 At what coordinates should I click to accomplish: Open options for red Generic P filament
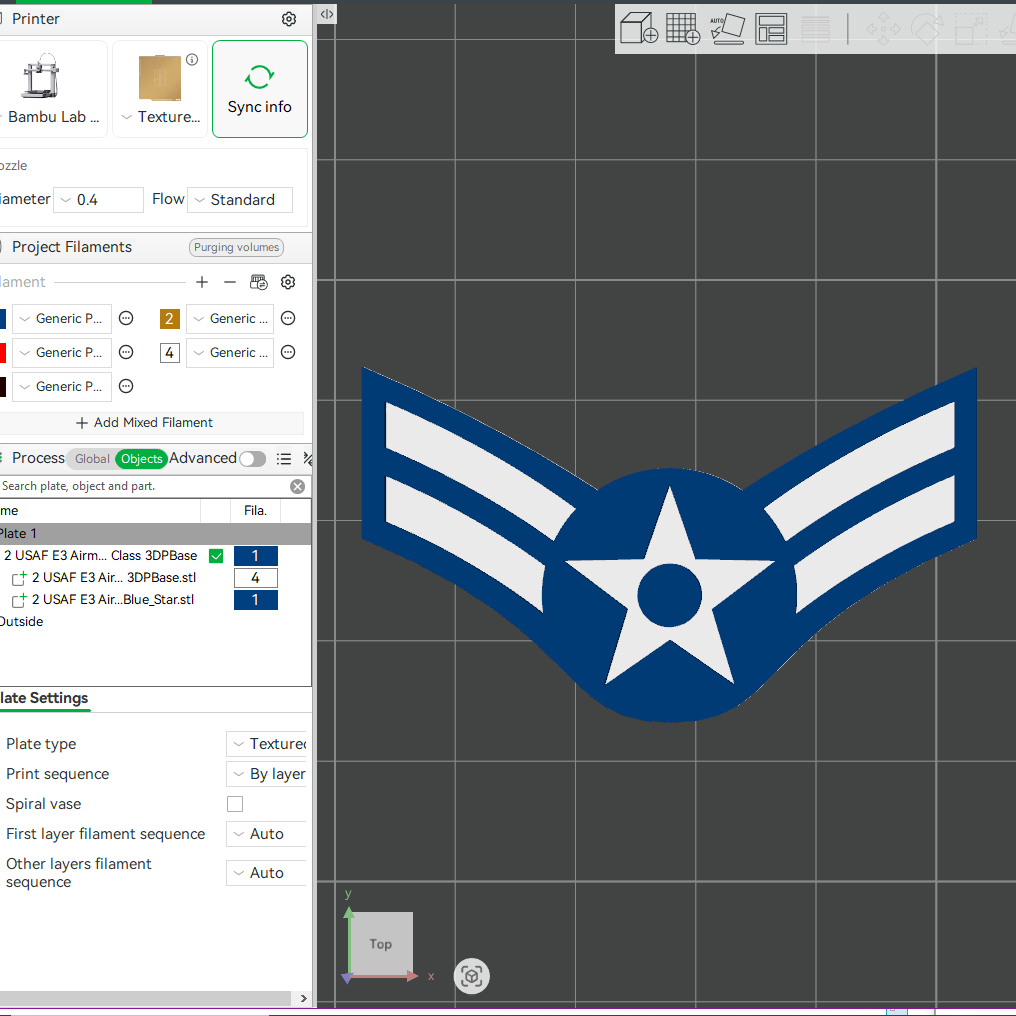[126, 352]
